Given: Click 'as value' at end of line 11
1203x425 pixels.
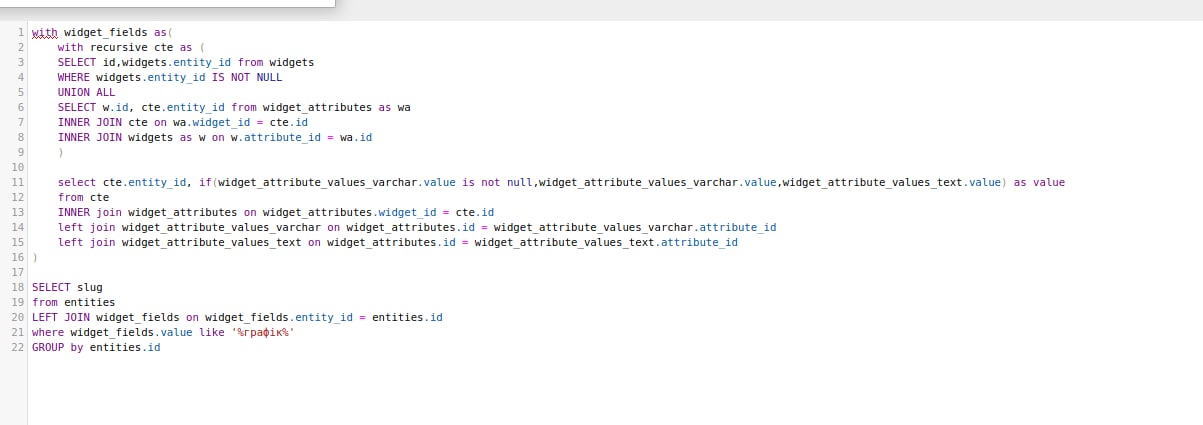Looking at the screenshot, I should (x=1040, y=182).
